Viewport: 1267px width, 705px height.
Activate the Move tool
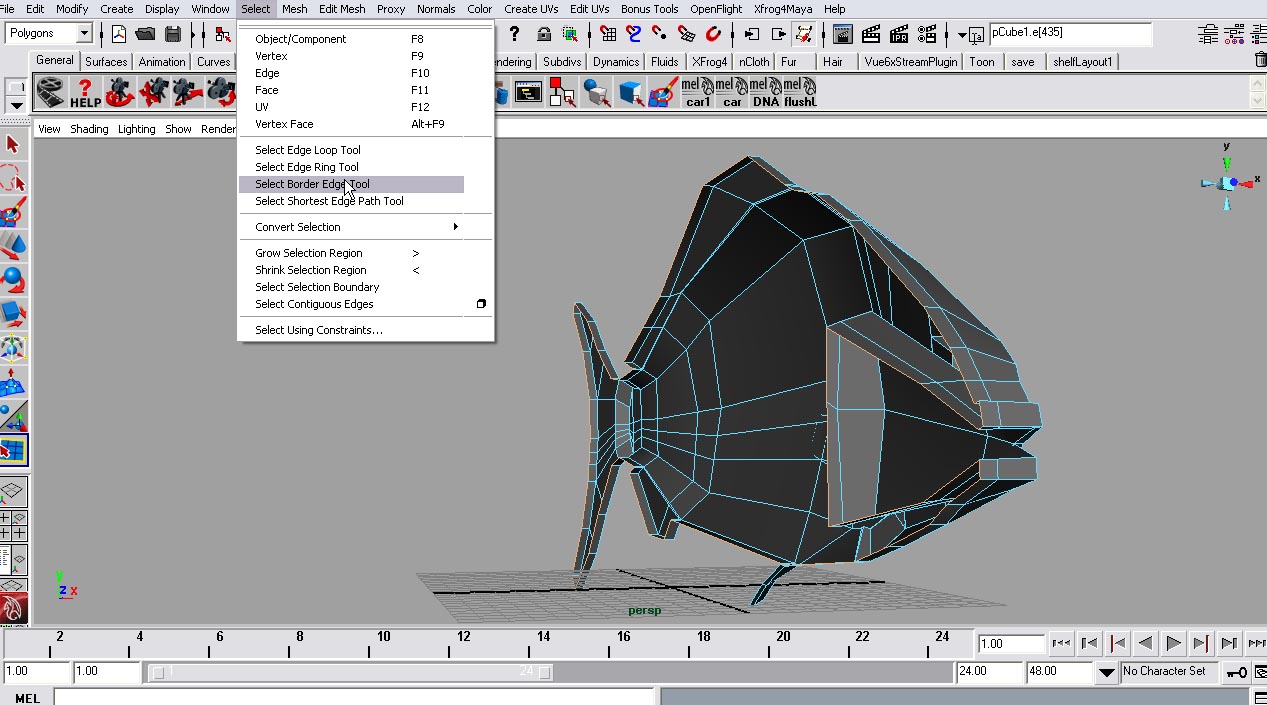pyautogui.click(x=13, y=246)
